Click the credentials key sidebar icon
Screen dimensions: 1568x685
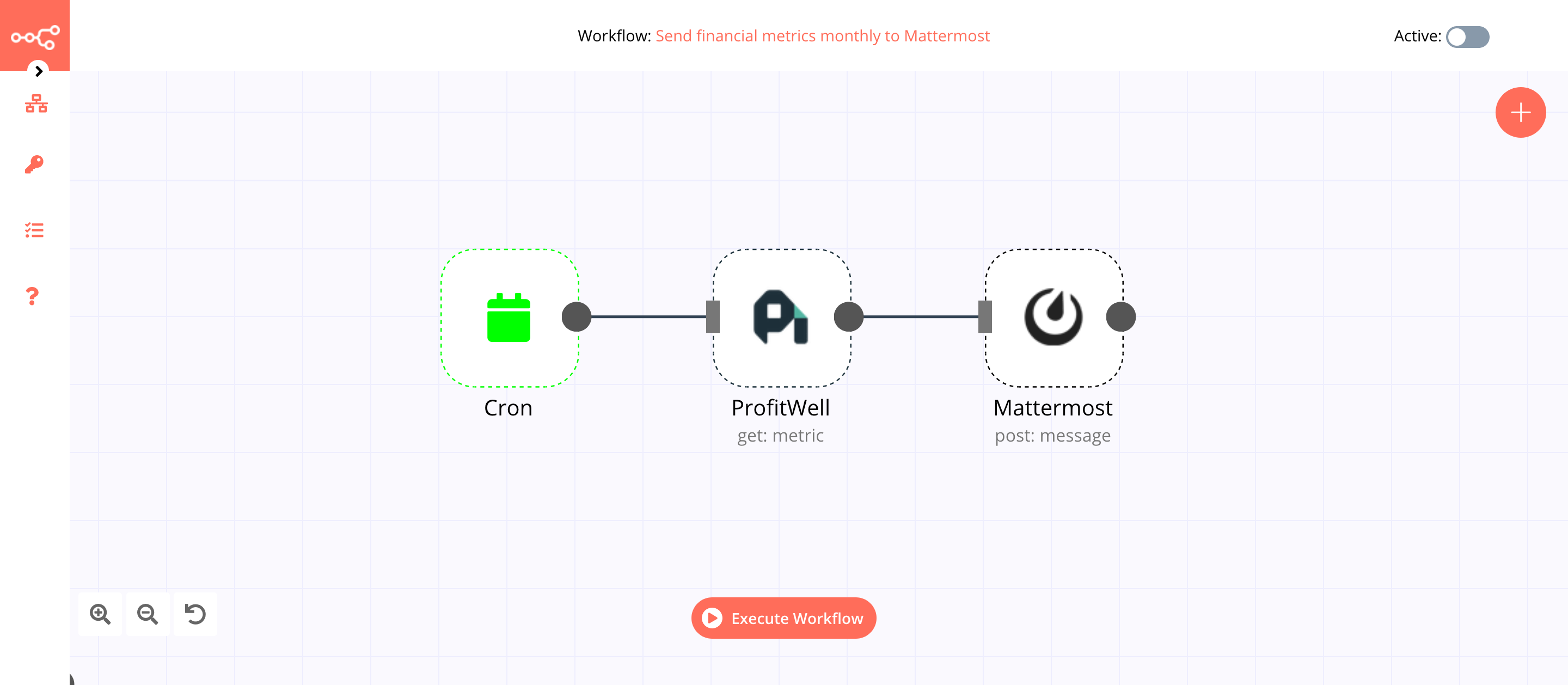pyautogui.click(x=34, y=163)
